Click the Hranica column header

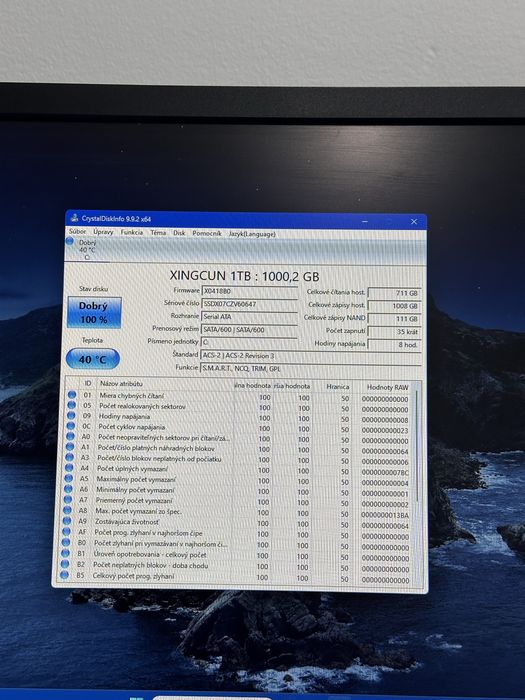[338, 387]
